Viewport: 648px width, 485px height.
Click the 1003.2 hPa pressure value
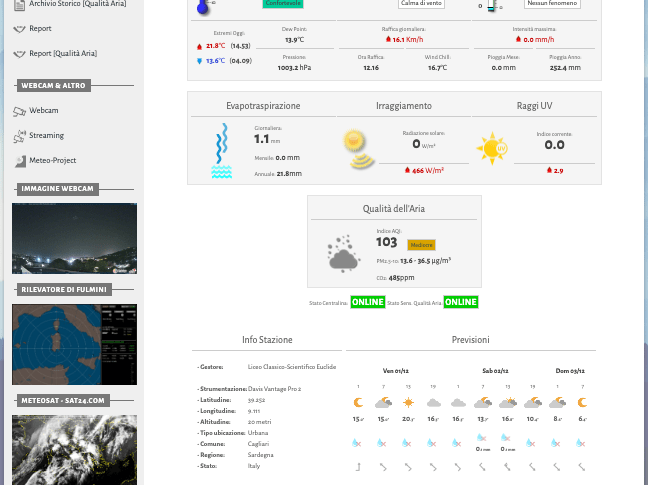(x=294, y=68)
